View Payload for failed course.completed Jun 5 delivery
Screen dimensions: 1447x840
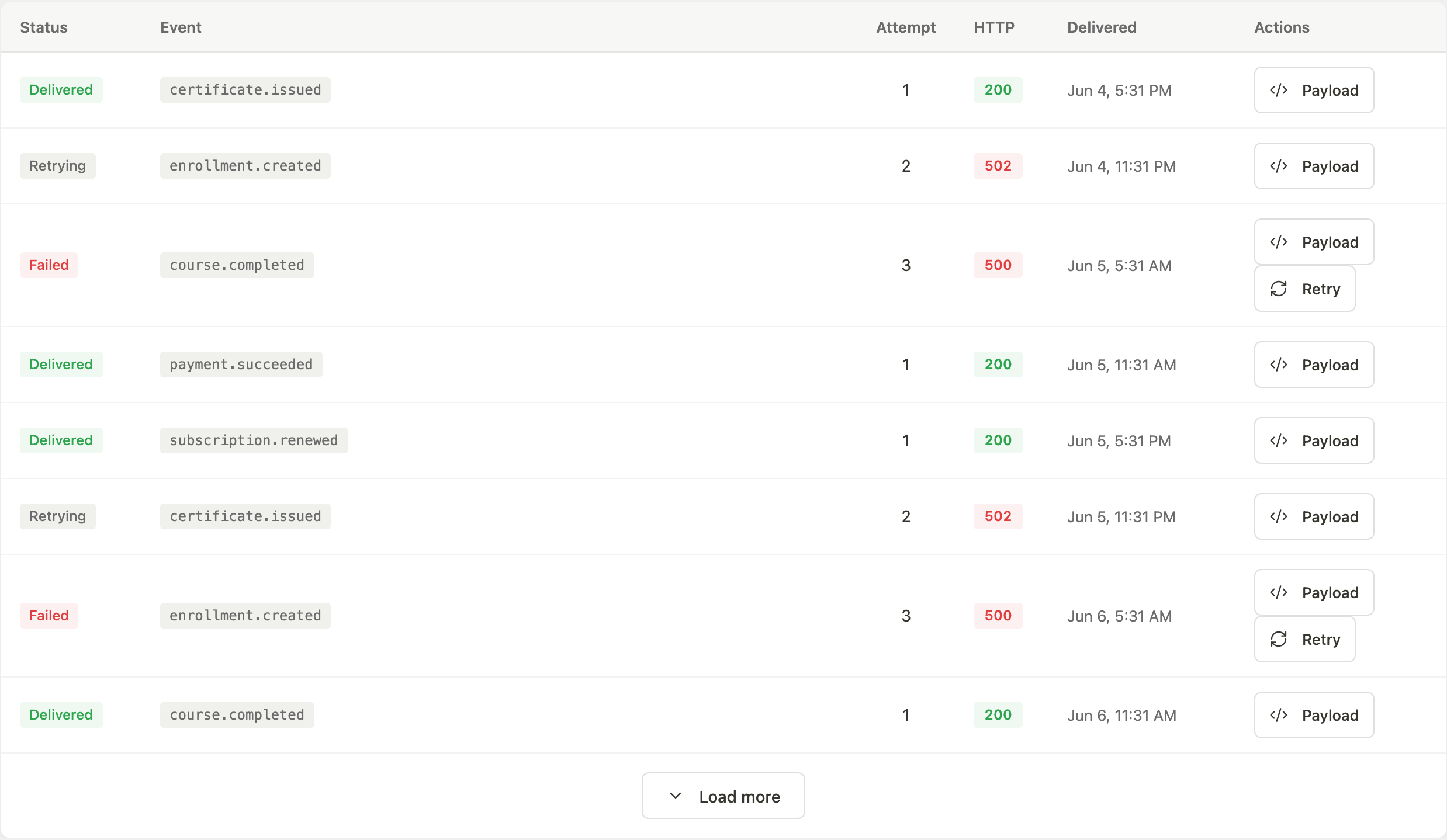point(1314,242)
